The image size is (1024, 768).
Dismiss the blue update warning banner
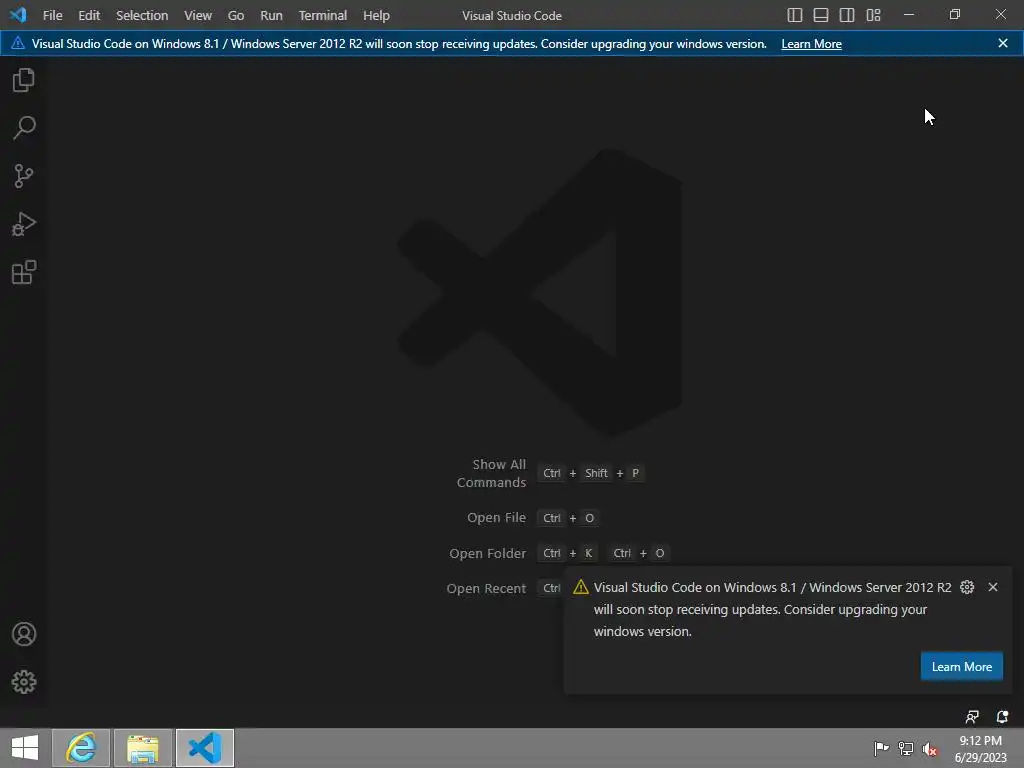click(1003, 43)
